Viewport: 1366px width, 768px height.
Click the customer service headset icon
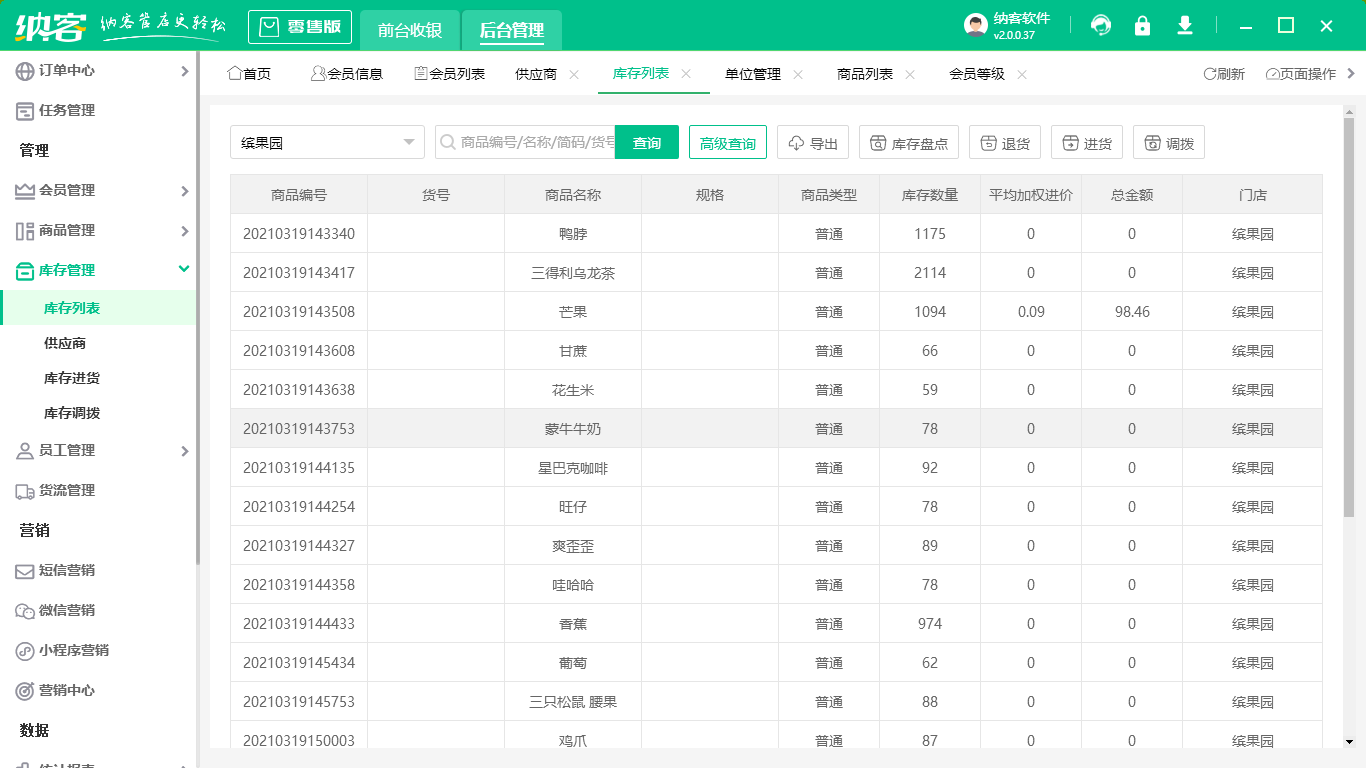[x=1100, y=25]
